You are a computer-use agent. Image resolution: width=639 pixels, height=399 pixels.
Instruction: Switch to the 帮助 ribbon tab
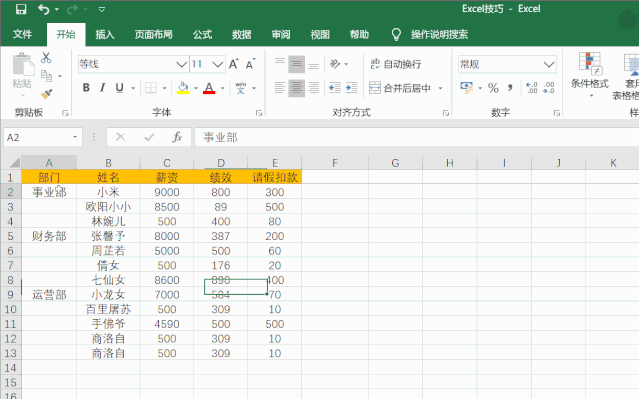[x=359, y=35]
